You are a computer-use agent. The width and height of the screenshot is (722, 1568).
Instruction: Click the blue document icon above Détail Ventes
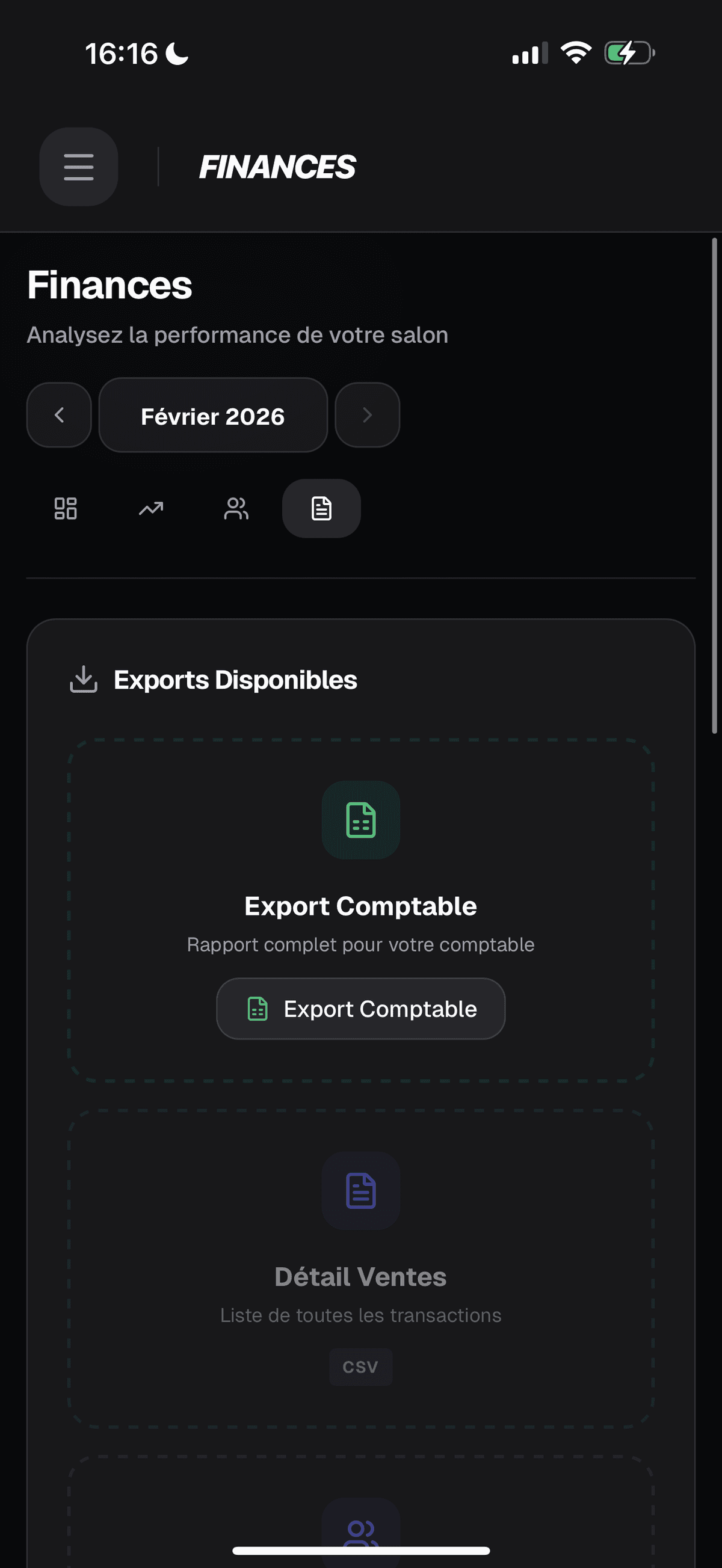[360, 1192]
